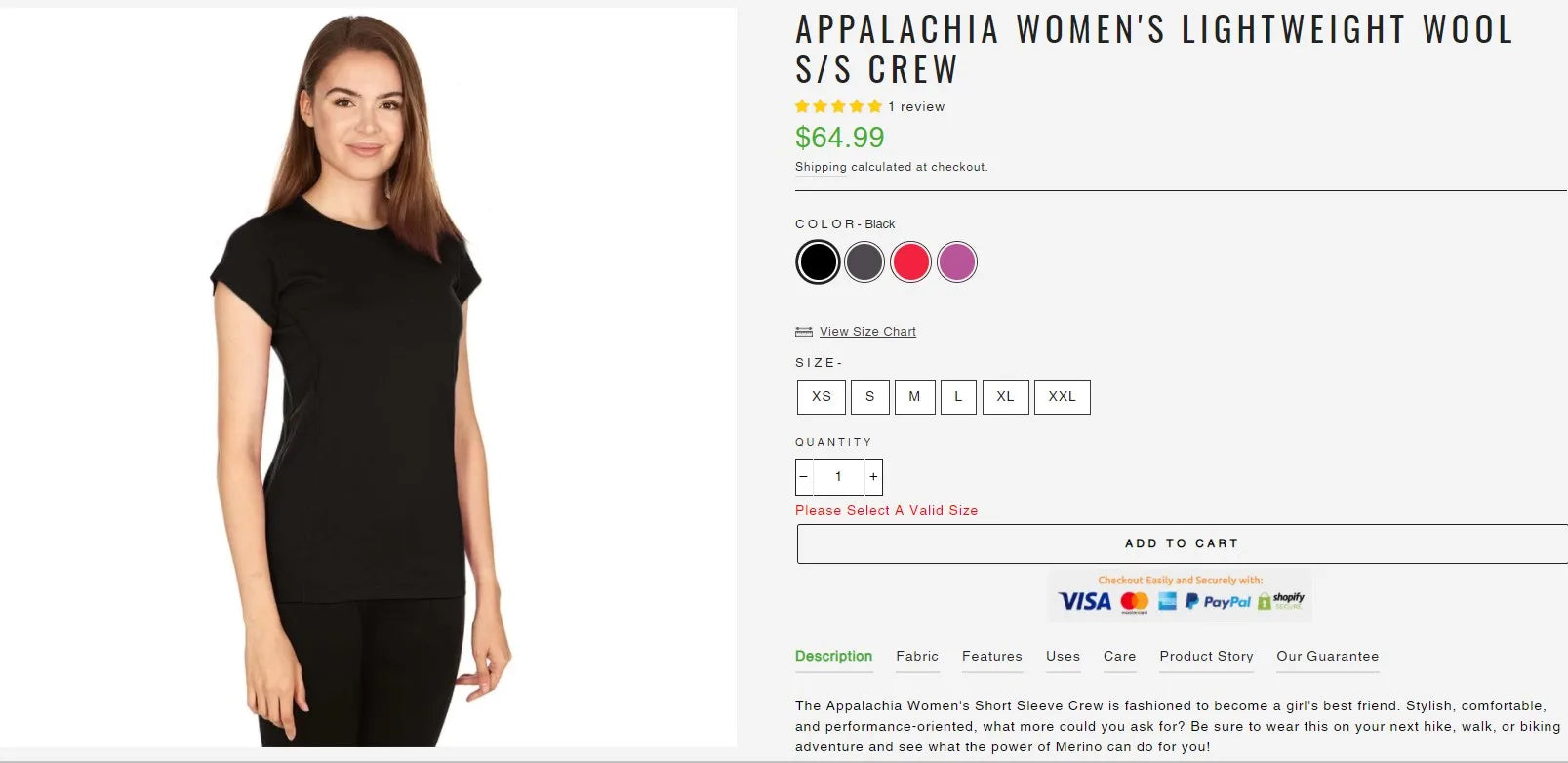1568x763 pixels.
Task: Choose the dark gray color swatch
Action: [x=864, y=261]
